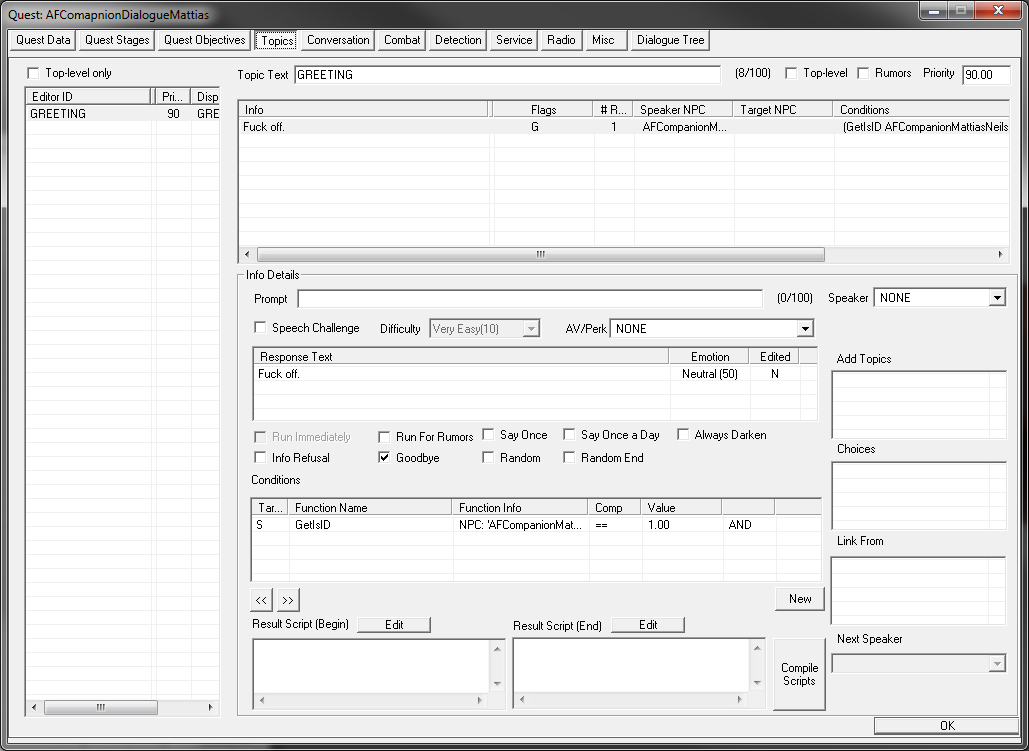Tick the Top-level checkbox beside Topic Text
Screen dimensions: 1029x751
point(791,73)
